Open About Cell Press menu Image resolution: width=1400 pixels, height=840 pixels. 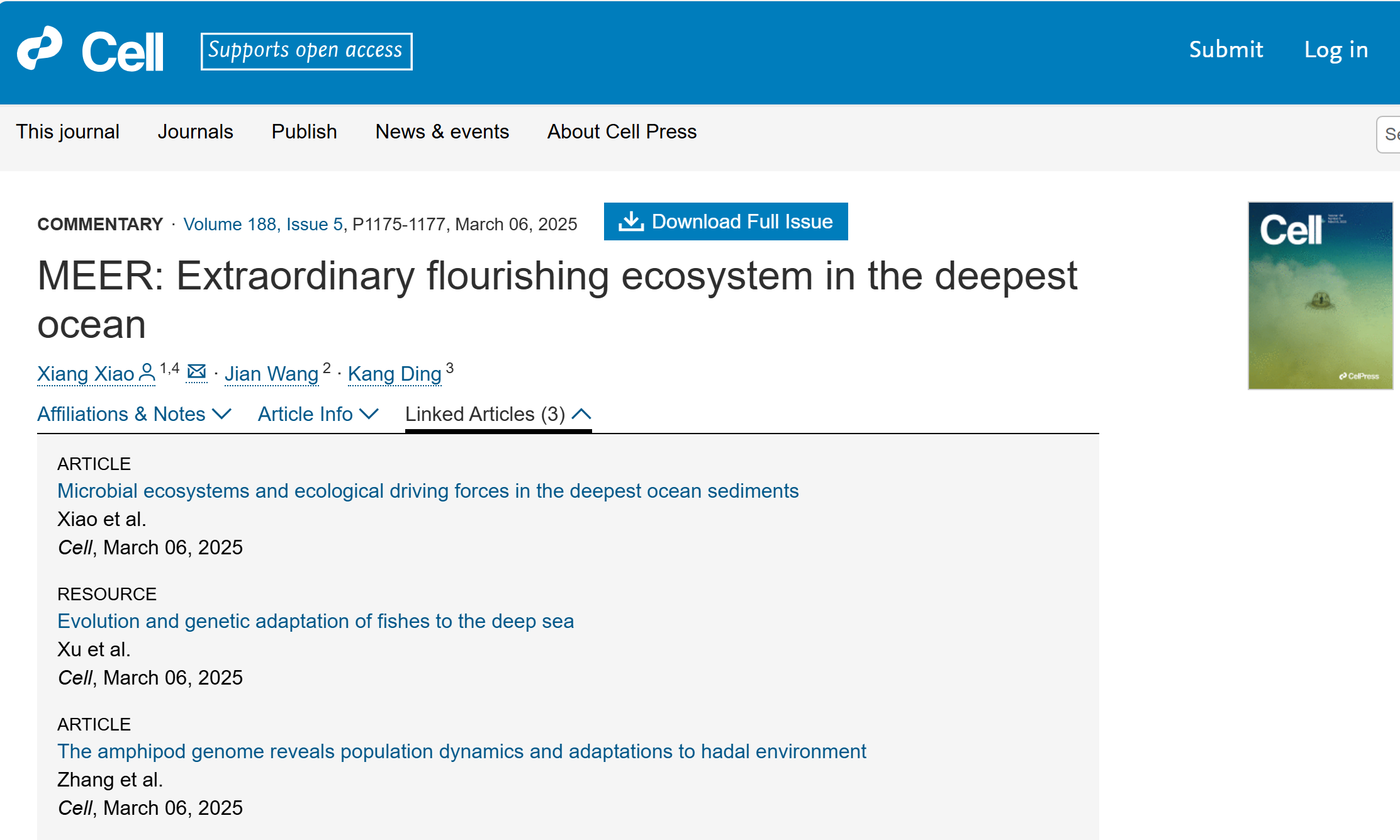click(622, 132)
